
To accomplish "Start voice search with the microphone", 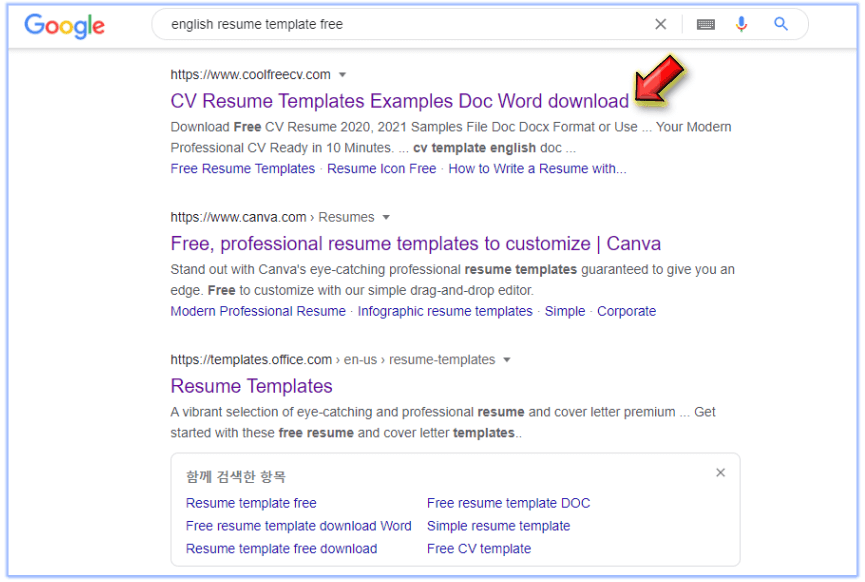I will pos(741,24).
